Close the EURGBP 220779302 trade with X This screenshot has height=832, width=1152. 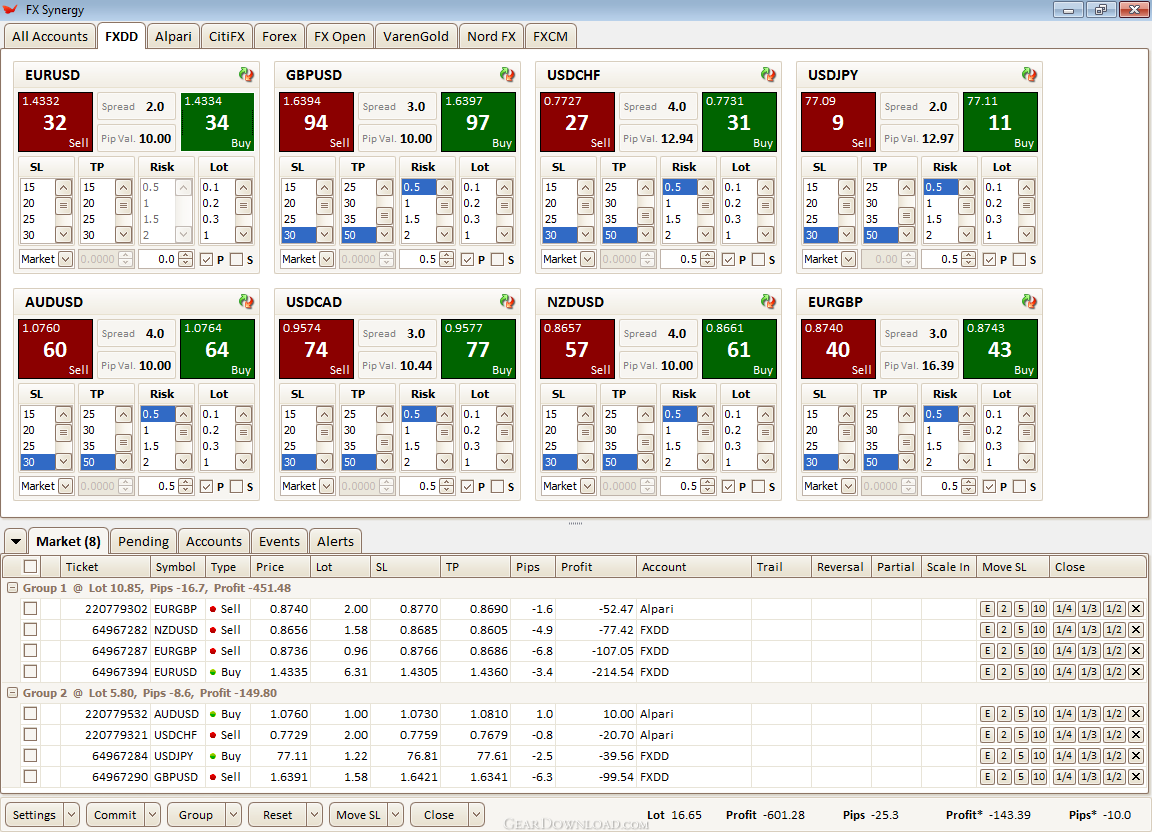(x=1136, y=609)
